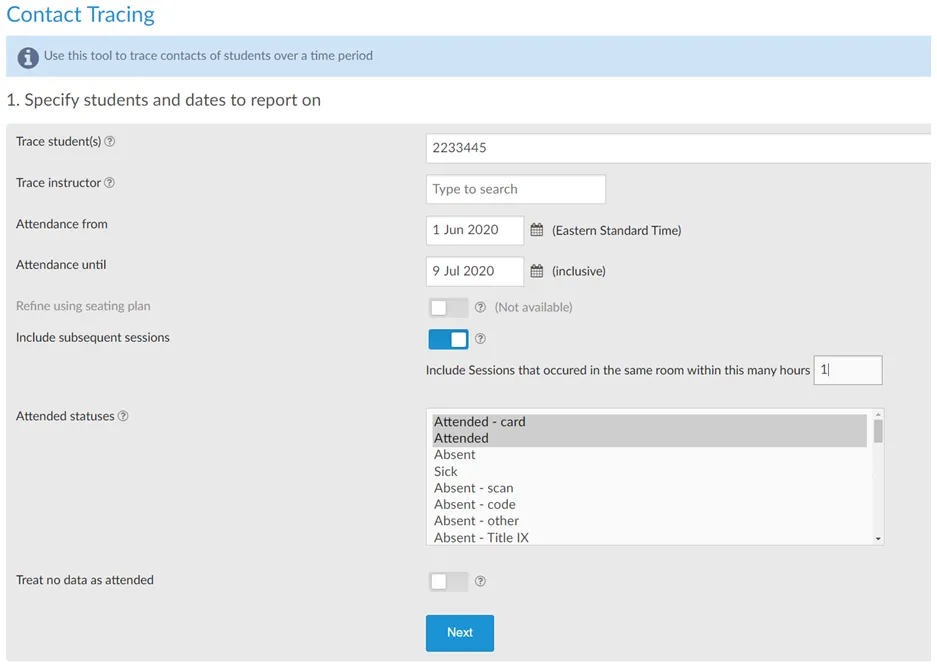
Task: Disable Include subsequent sessions switch
Action: [x=448, y=339]
